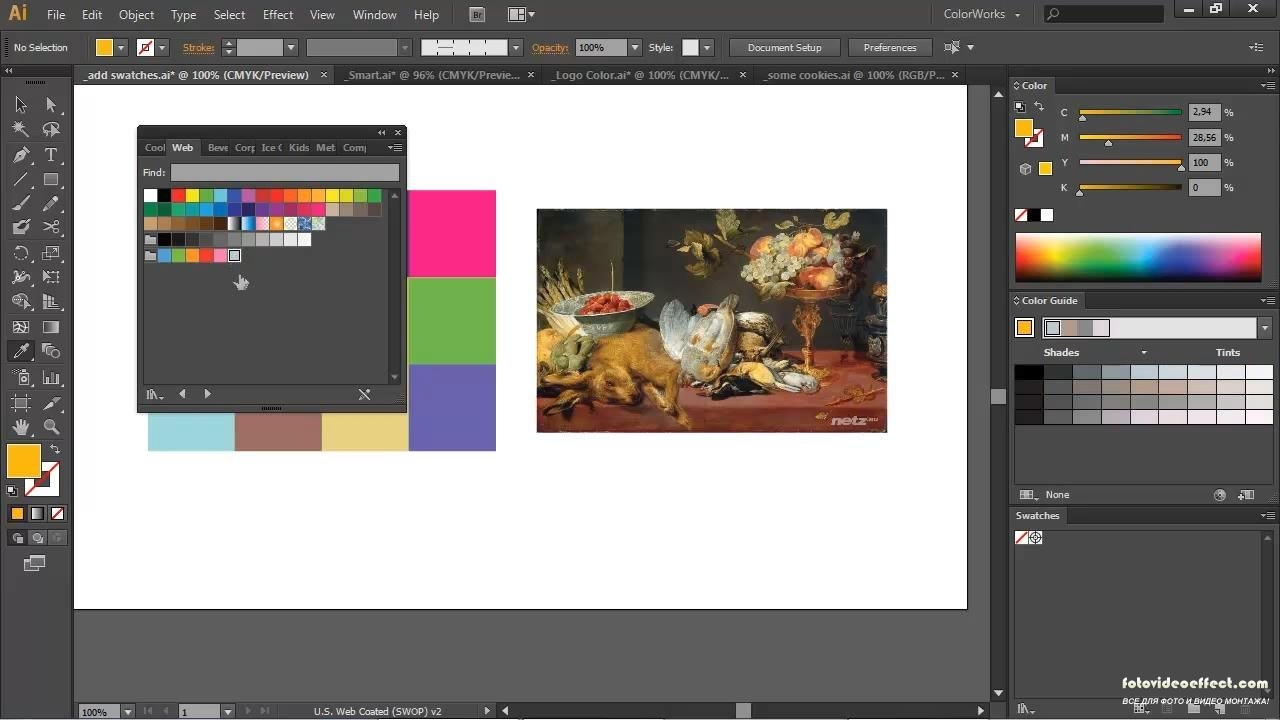1280x720 pixels.
Task: Select the Pen tool
Action: pos(20,155)
